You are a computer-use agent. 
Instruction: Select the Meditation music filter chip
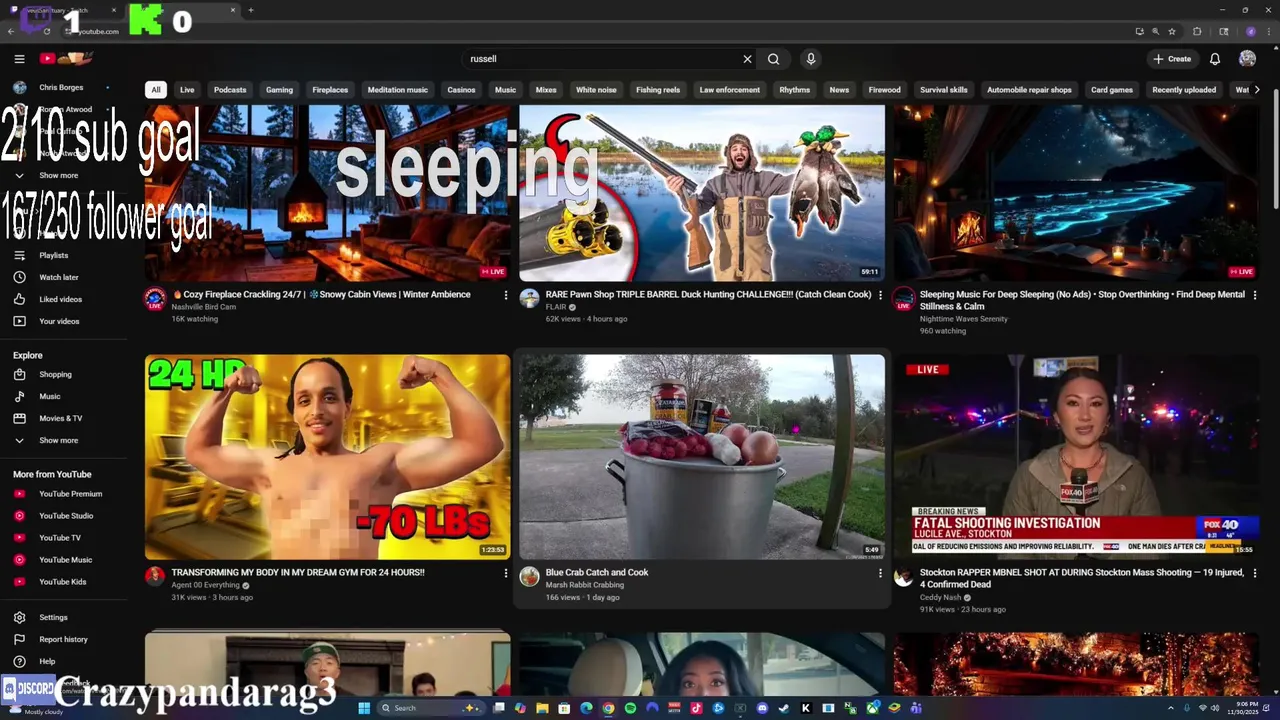(x=397, y=90)
